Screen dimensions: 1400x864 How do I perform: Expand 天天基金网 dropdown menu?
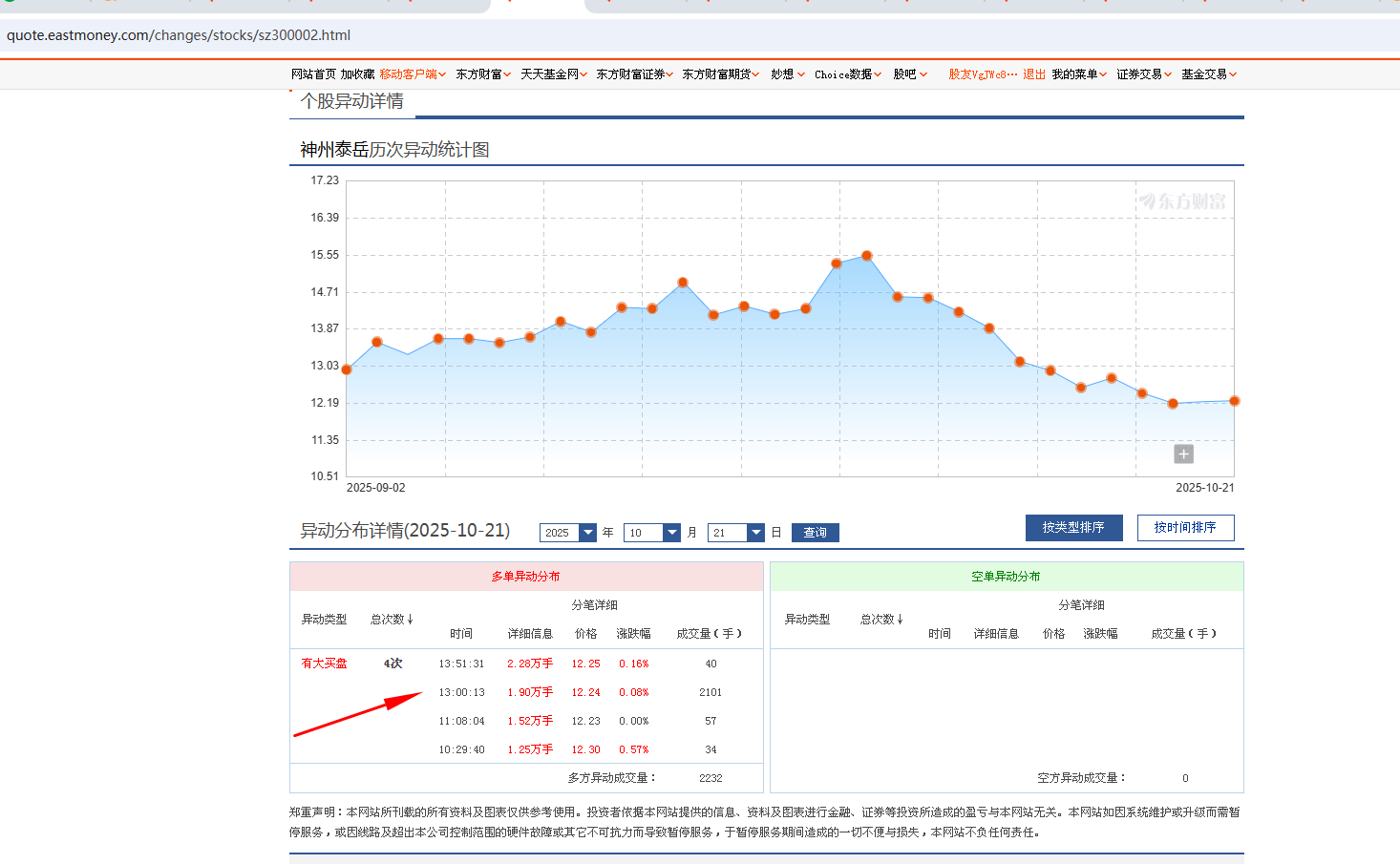[554, 74]
